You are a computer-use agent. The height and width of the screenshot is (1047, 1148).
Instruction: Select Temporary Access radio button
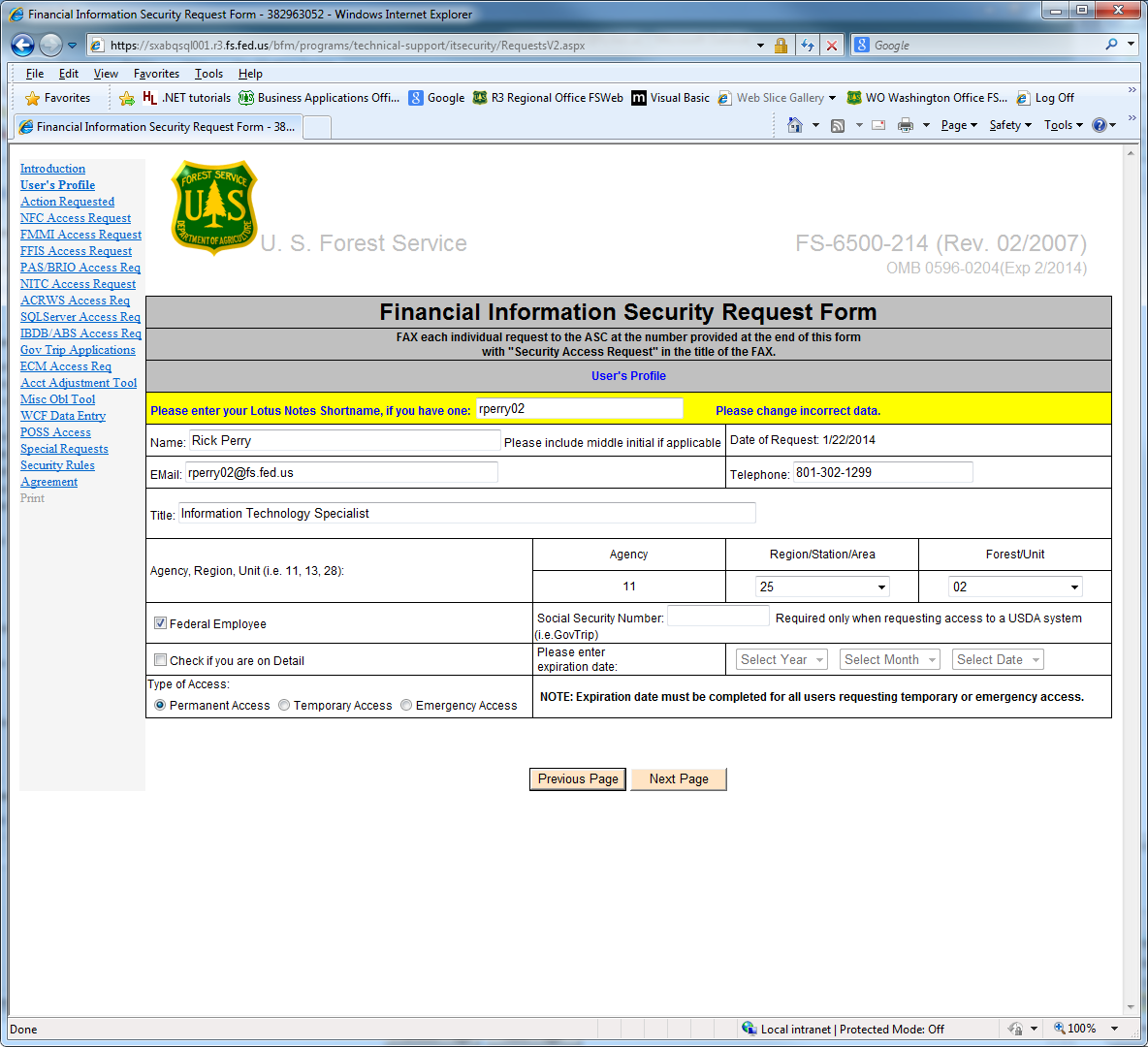click(x=284, y=705)
